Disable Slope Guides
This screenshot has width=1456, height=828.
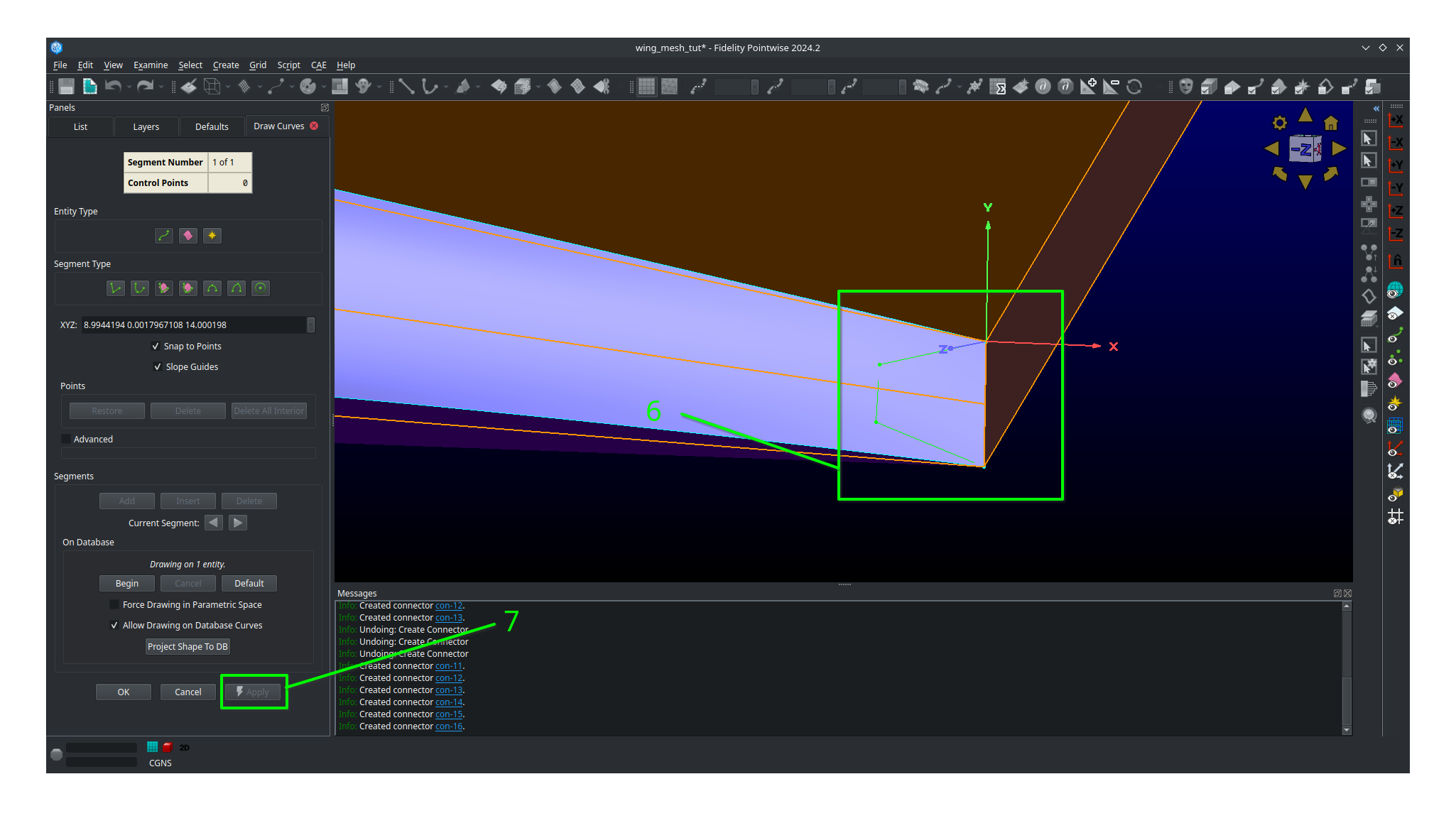tap(158, 366)
